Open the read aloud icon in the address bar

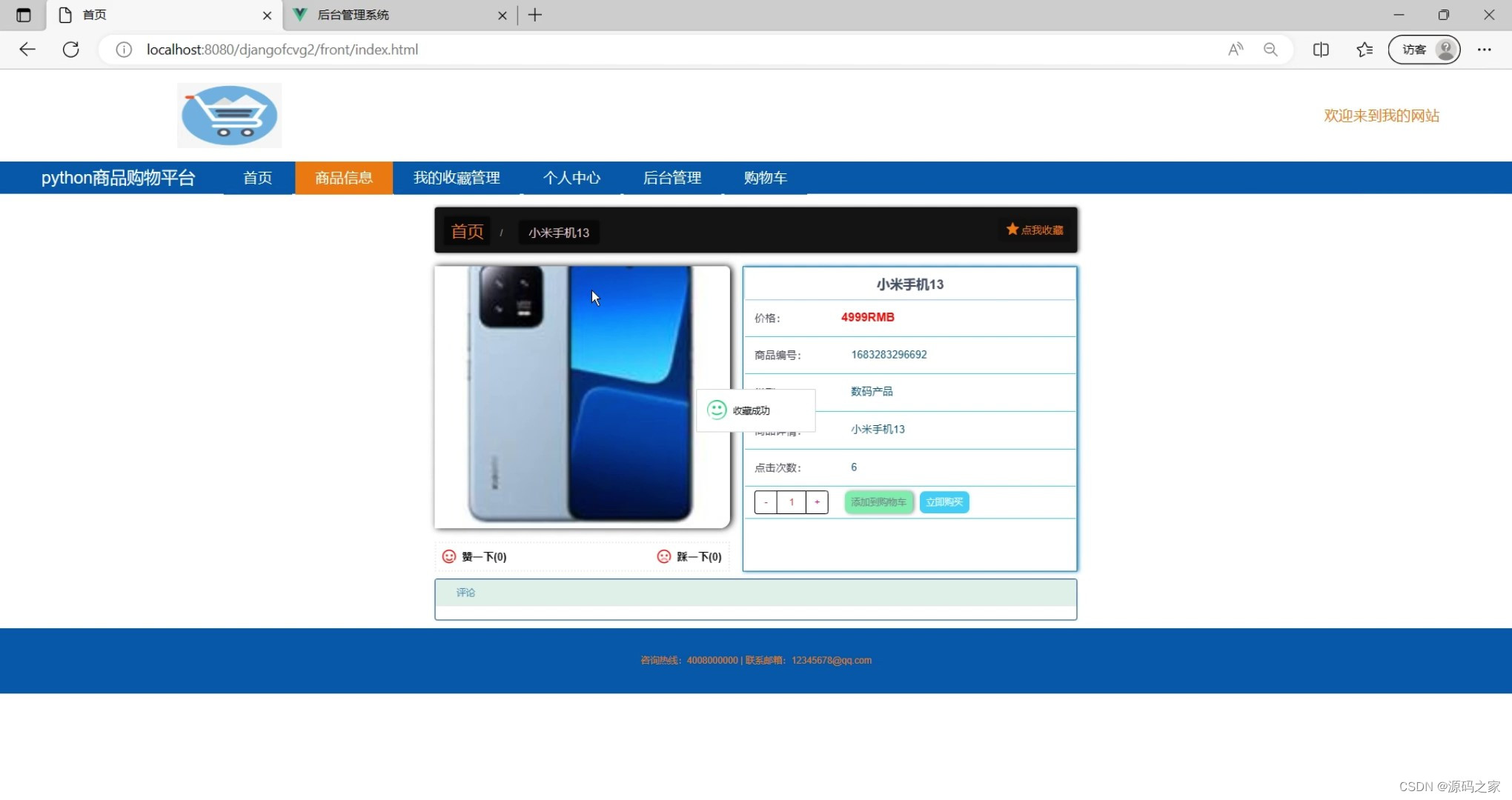point(1235,50)
